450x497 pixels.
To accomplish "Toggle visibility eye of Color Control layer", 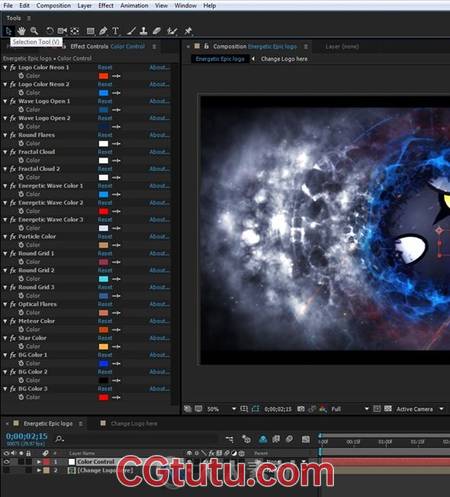I will [6, 462].
